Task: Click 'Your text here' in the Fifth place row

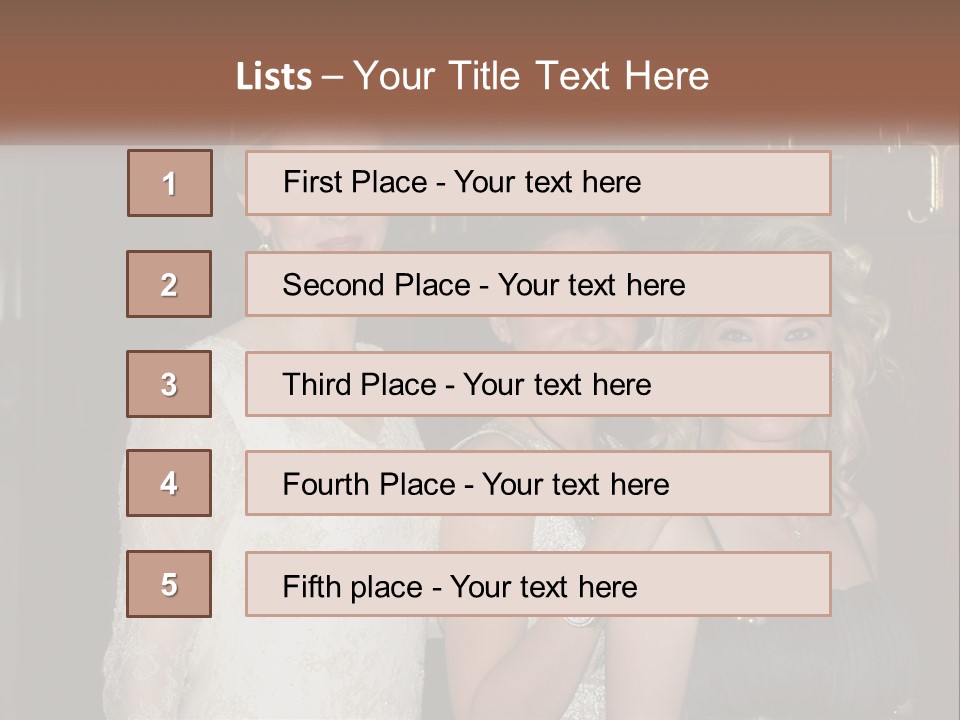Action: click(x=543, y=586)
